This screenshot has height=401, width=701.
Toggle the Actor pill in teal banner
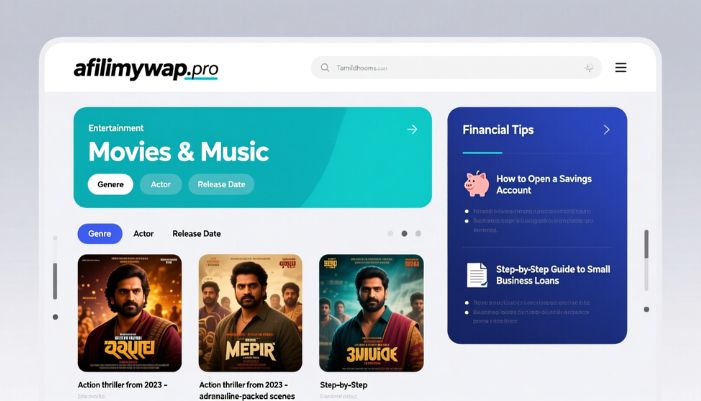(x=160, y=184)
